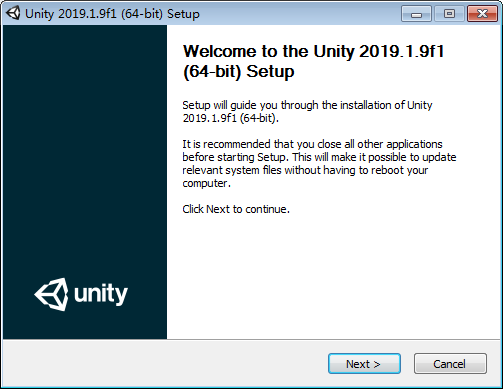Click the 'Click Next to continue.' text
Viewport: 503px width, 389px height.
pos(236,209)
